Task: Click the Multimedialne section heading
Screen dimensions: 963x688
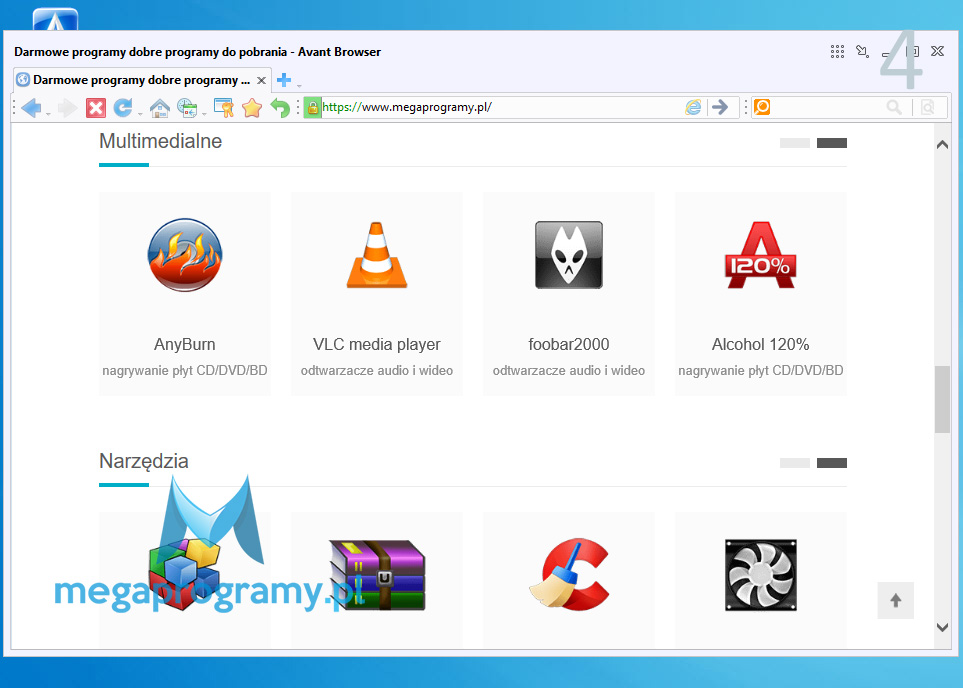Action: click(160, 141)
